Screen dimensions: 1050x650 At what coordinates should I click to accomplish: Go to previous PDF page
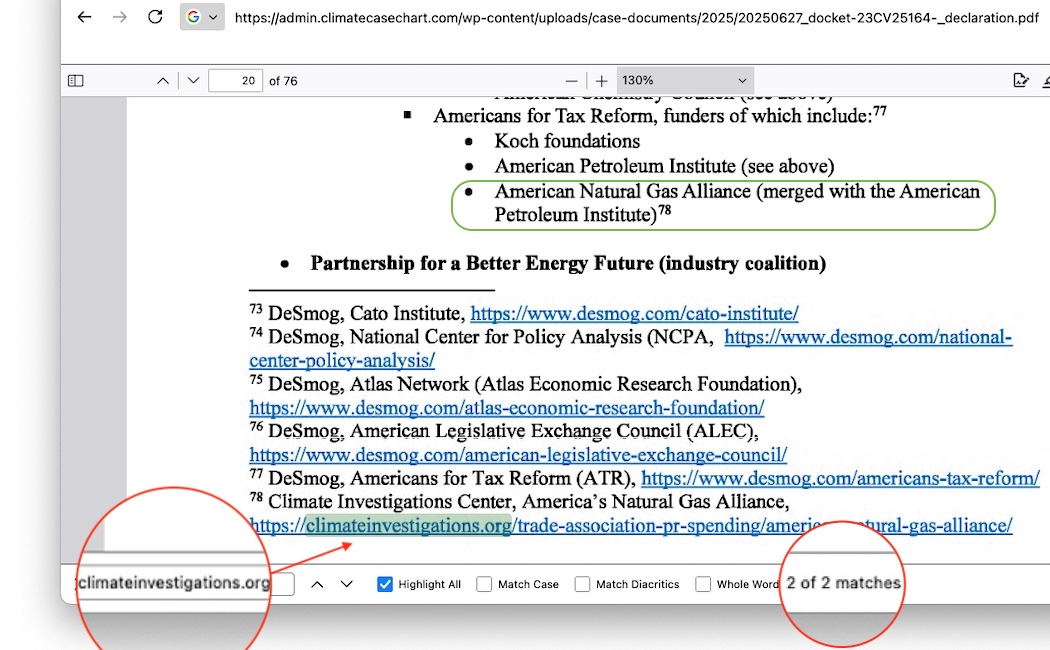pyautogui.click(x=163, y=81)
